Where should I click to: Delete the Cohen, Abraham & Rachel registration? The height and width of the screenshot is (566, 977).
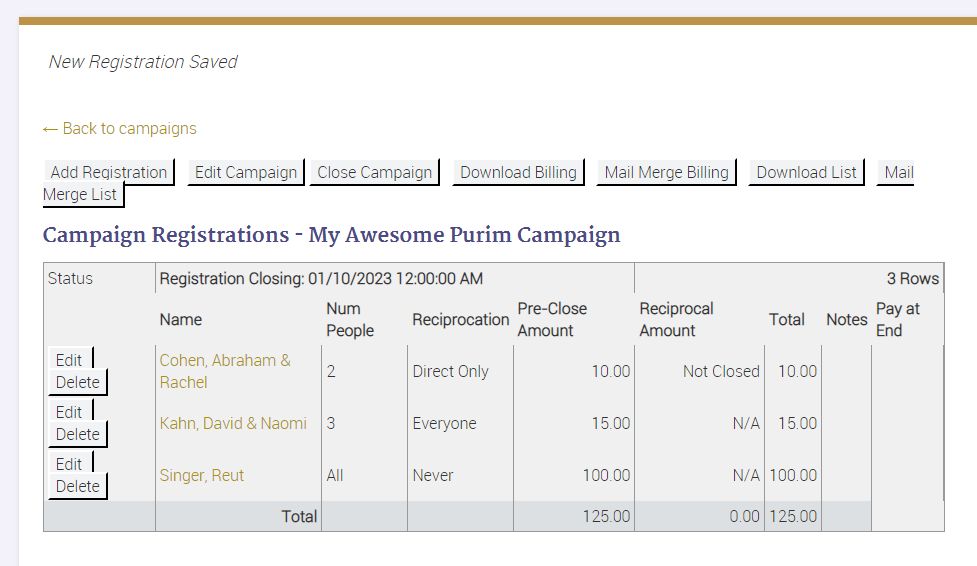(77, 382)
